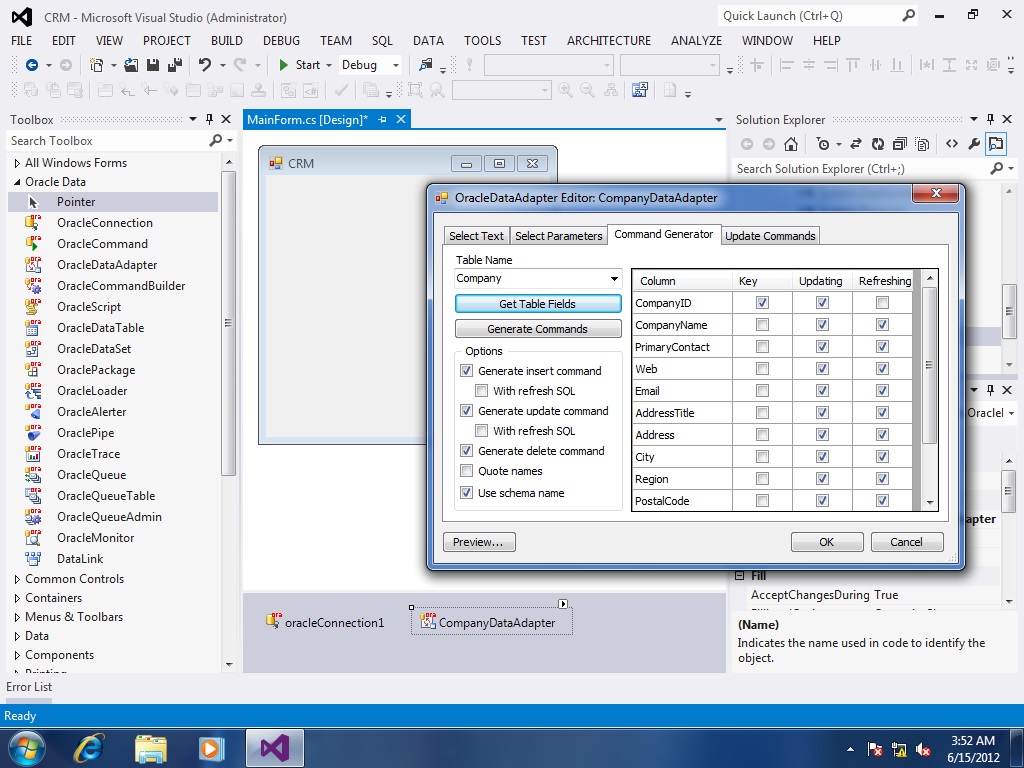This screenshot has width=1024, height=768.
Task: Uncheck Generate insert command option
Action: [x=466, y=371]
